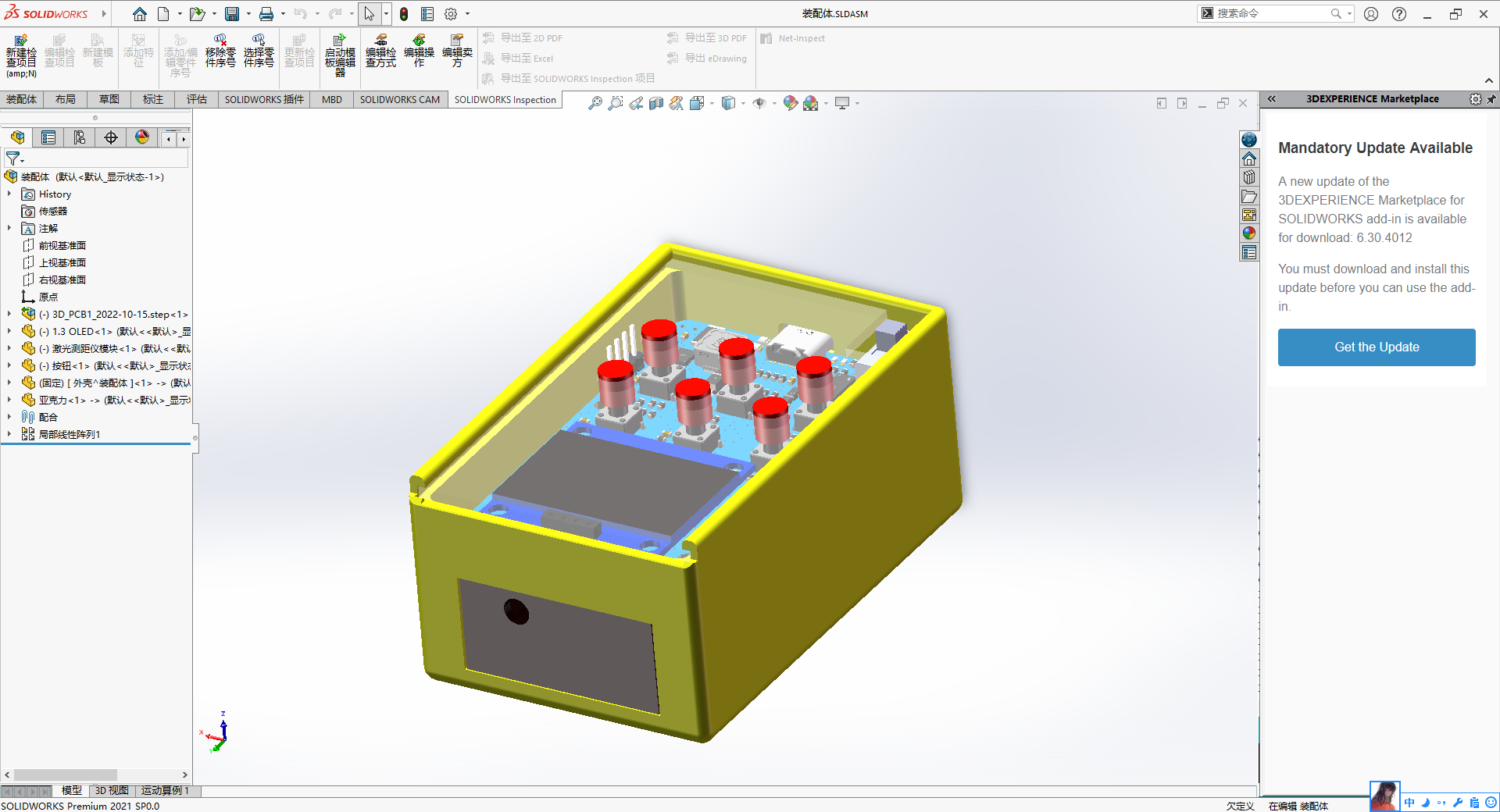Toggle the Select cursor tool
The height and width of the screenshot is (812, 1500).
(370, 14)
